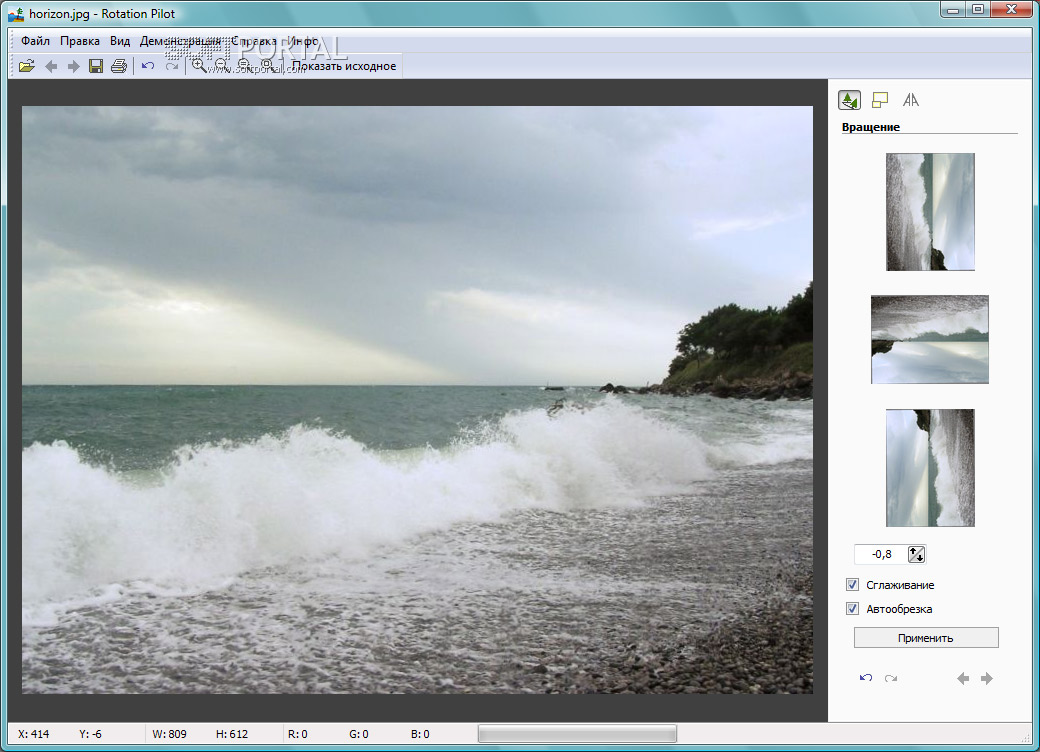Fit image to window magnifier icon
The width and height of the screenshot is (1040, 752).
[x=267, y=65]
